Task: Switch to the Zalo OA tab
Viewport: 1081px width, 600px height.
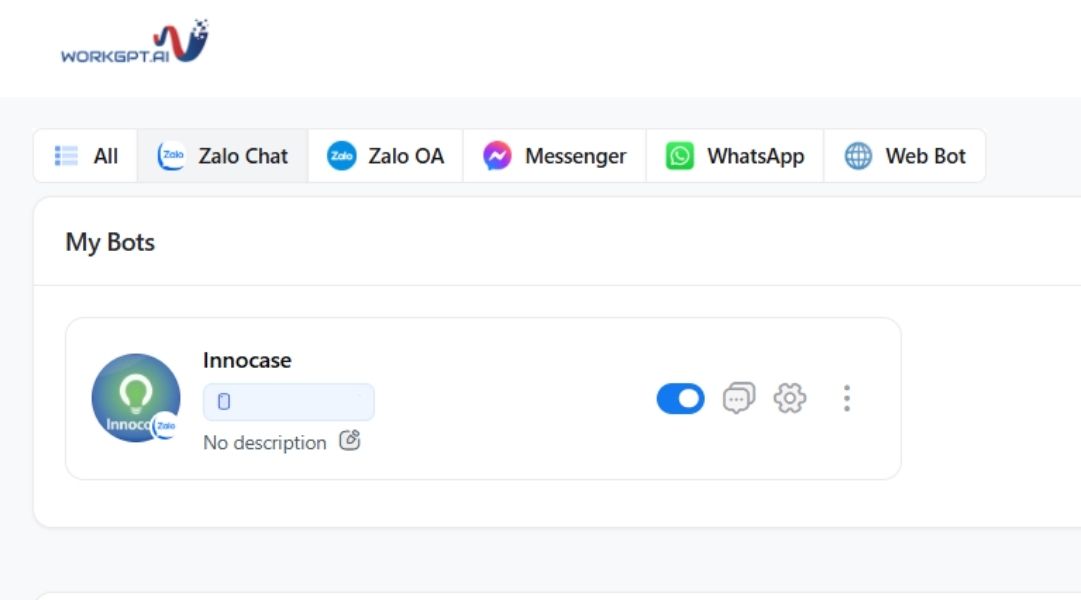Action: [385, 156]
